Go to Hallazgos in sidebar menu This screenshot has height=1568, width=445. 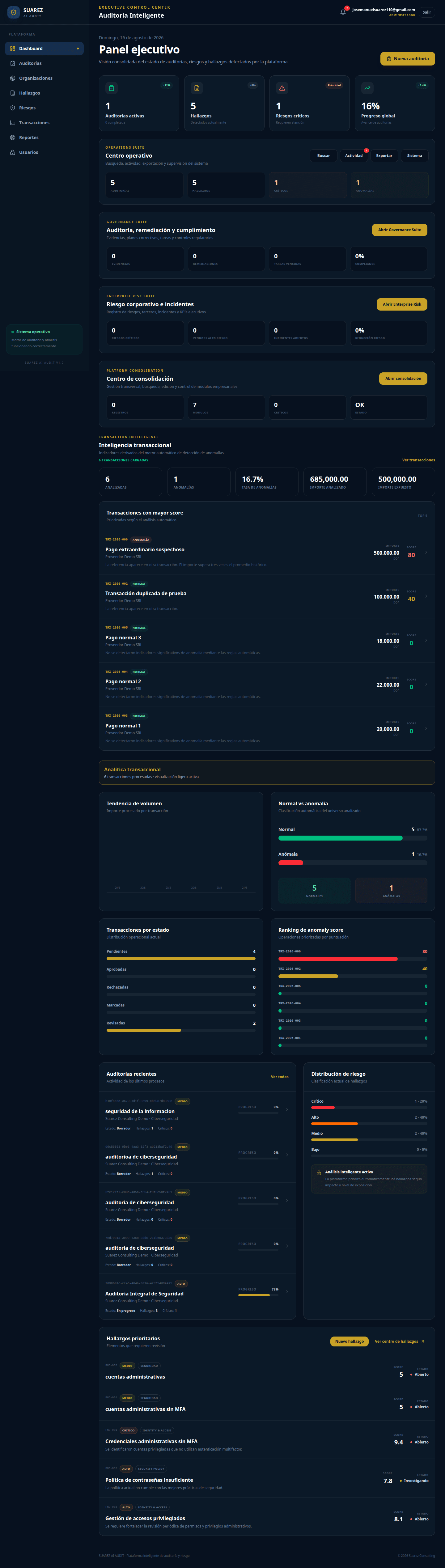point(44,93)
